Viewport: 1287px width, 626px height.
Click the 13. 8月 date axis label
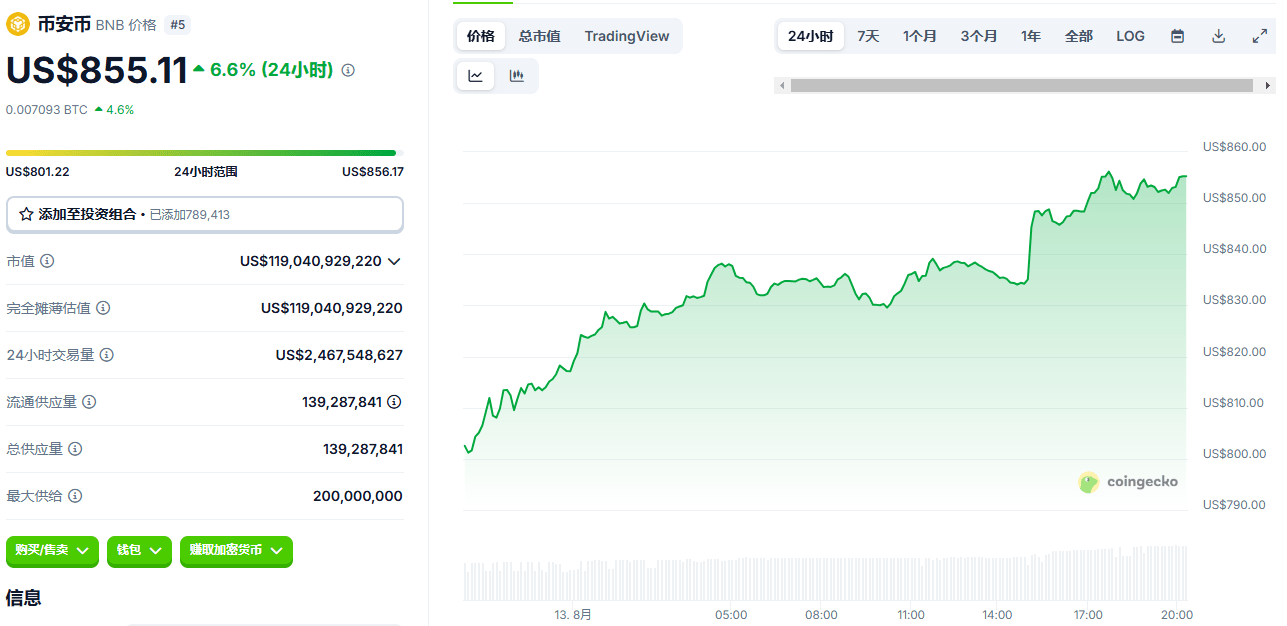574,615
